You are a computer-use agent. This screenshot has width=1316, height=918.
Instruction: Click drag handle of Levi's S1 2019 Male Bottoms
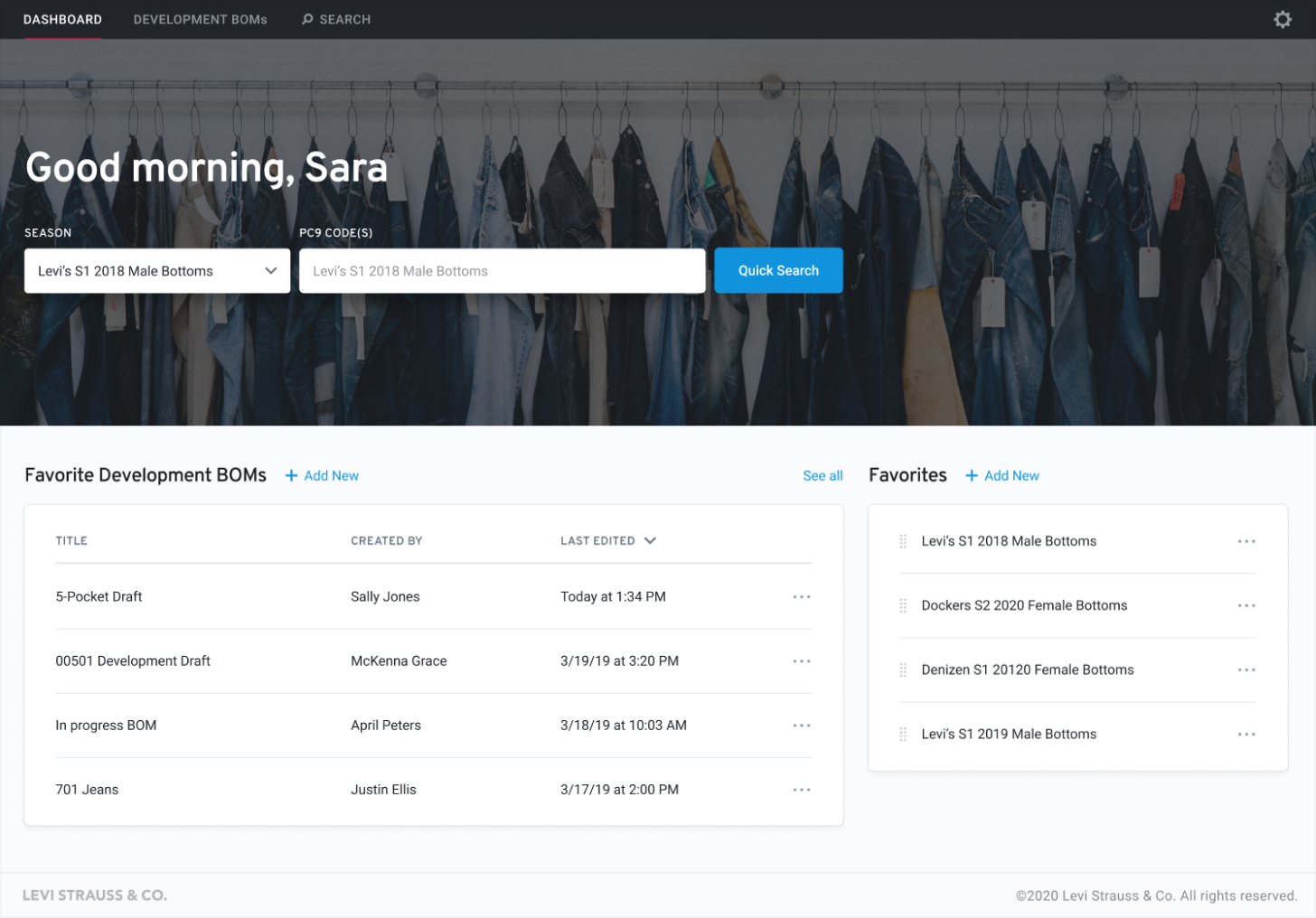pyautogui.click(x=903, y=734)
